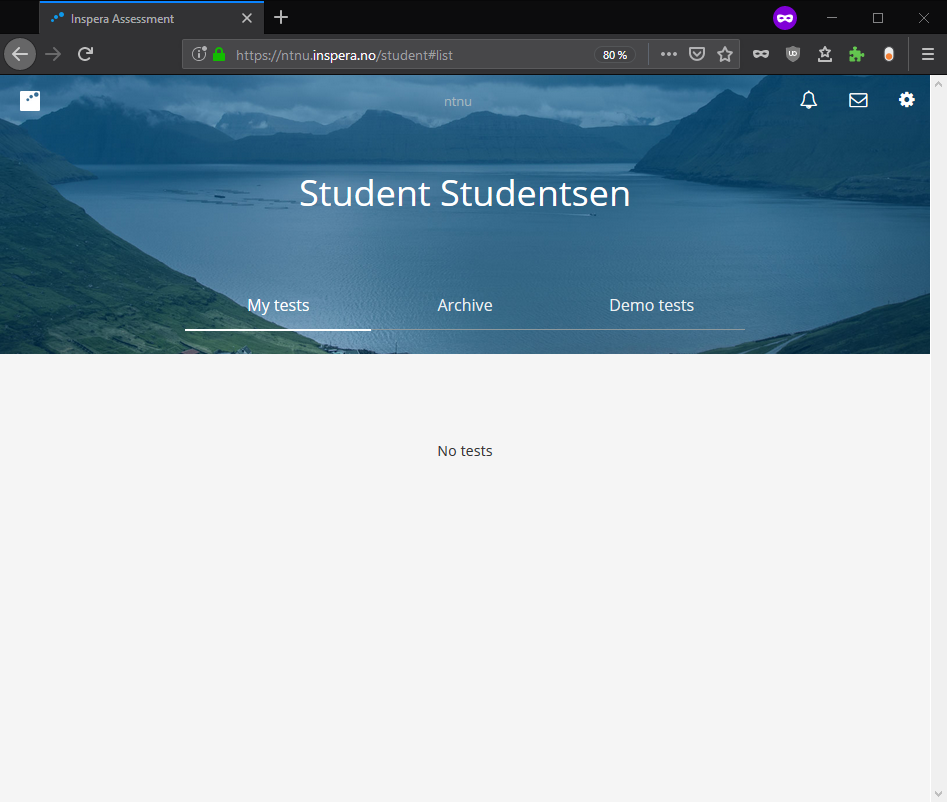Reload the page with the refresh icon

[x=85, y=54]
